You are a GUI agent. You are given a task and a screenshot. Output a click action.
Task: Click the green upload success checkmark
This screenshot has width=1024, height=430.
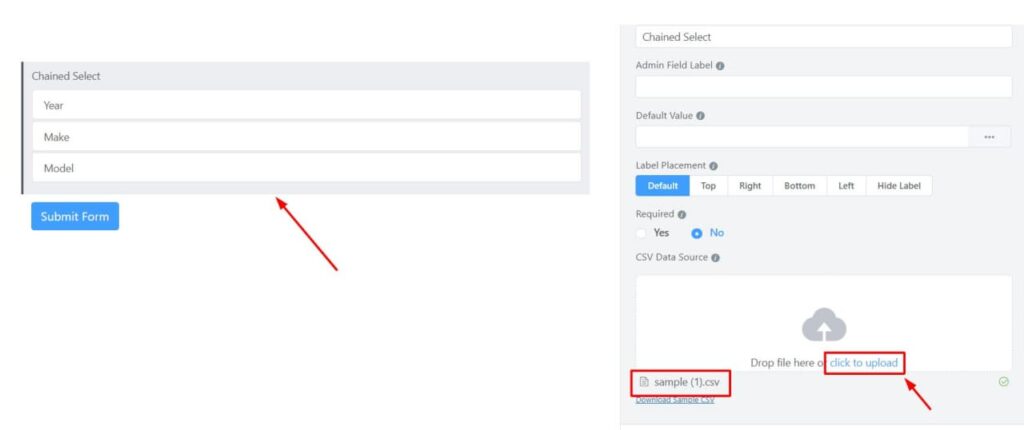(1004, 382)
